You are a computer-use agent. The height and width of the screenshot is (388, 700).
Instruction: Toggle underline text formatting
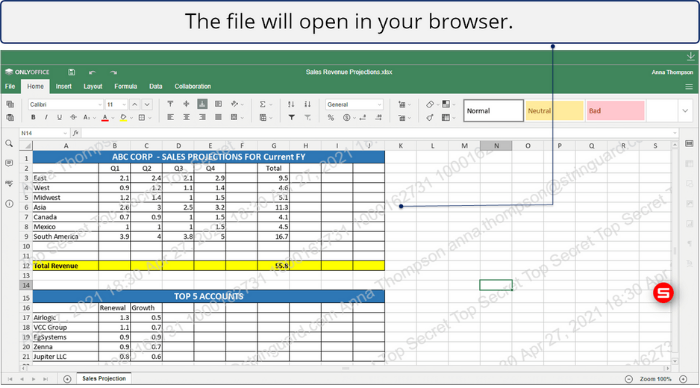pyautogui.click(x=59, y=117)
